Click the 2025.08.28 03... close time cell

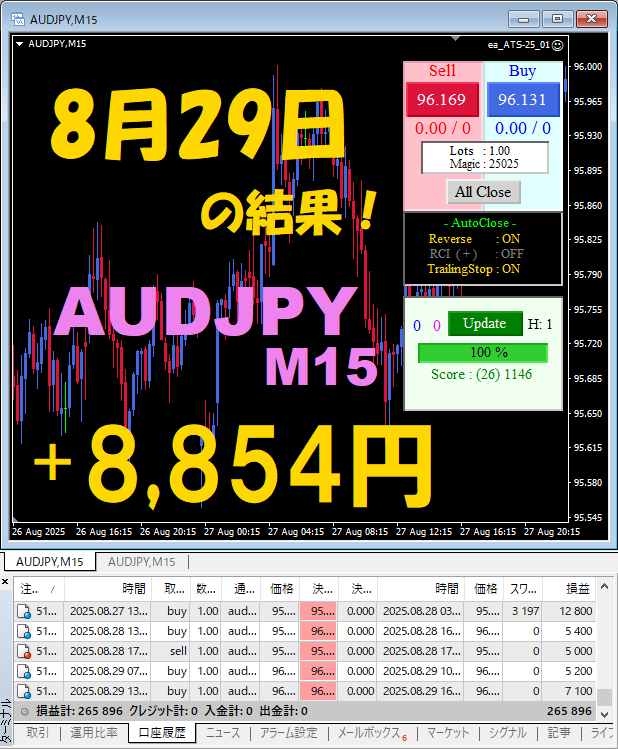coord(422,611)
